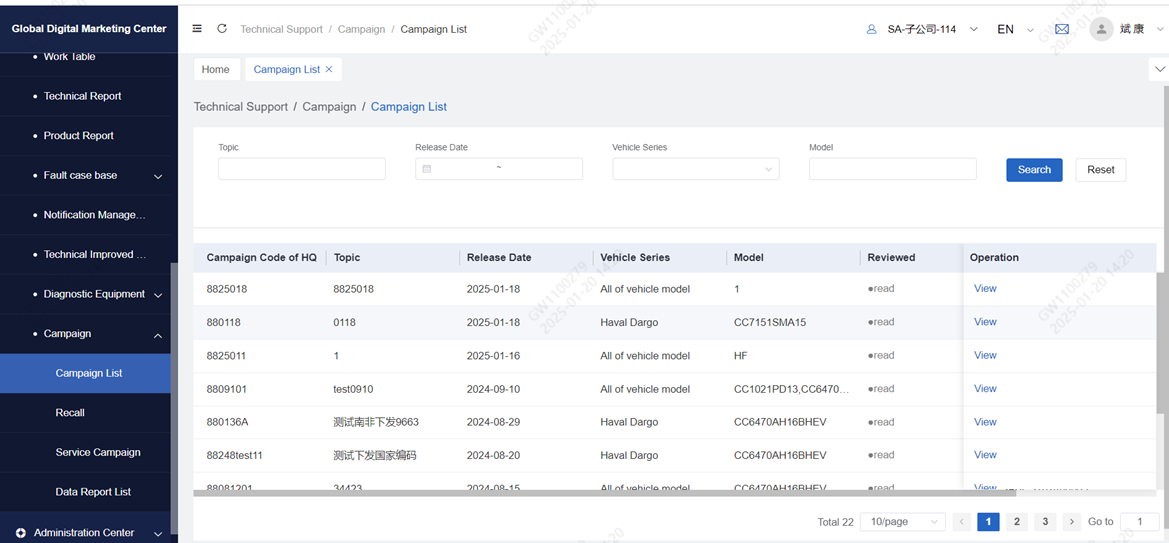
Task: Click the hamburger menu collapse icon
Action: pos(197,29)
